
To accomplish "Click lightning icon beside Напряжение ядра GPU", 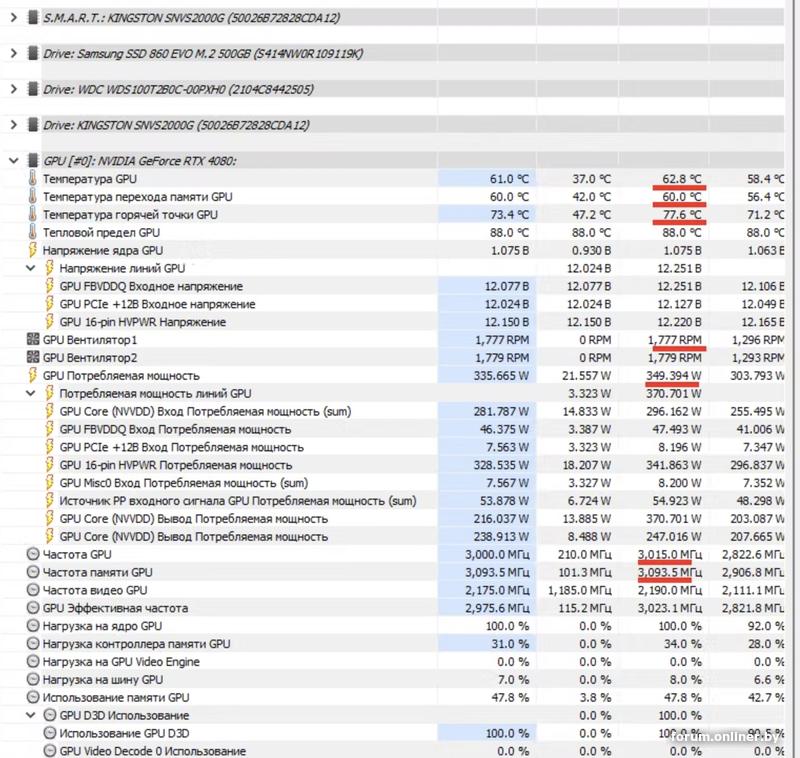I will [x=33, y=250].
